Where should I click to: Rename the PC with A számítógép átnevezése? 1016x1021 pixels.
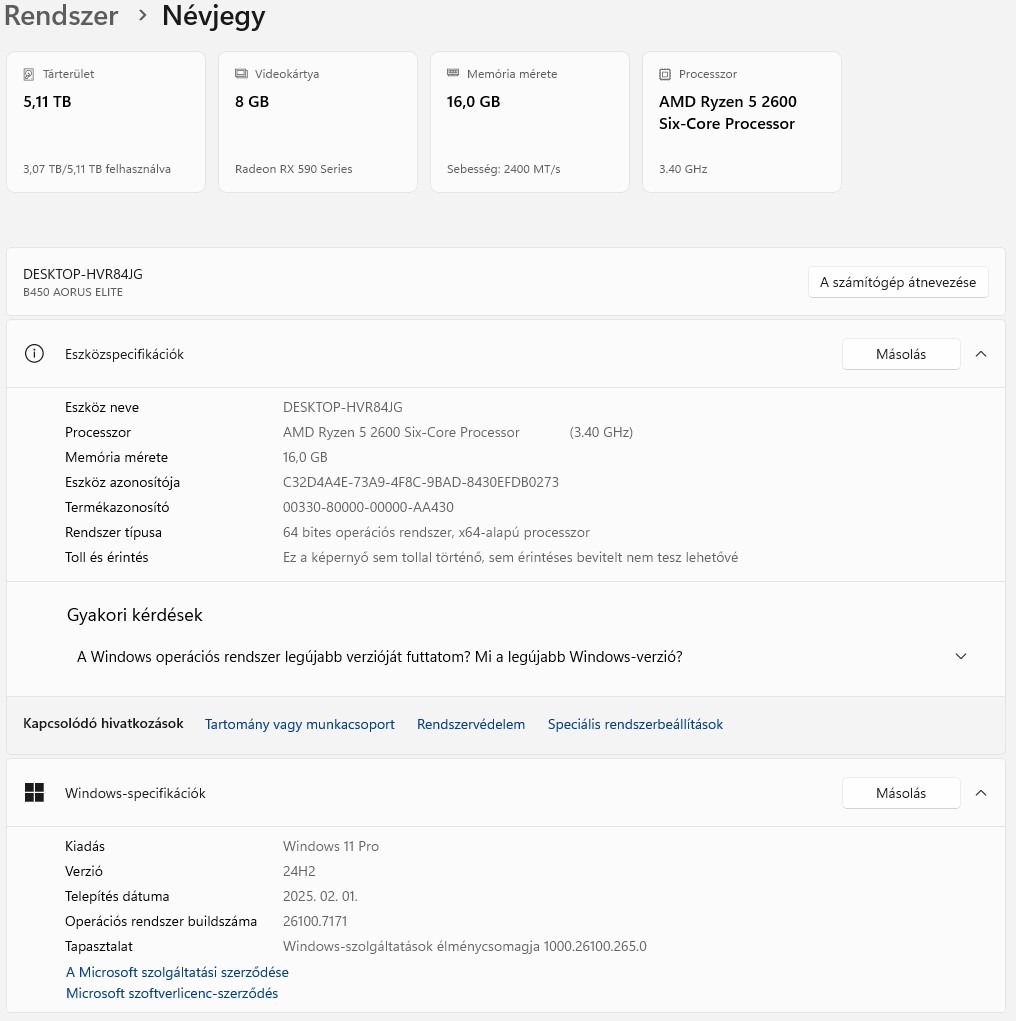(897, 282)
